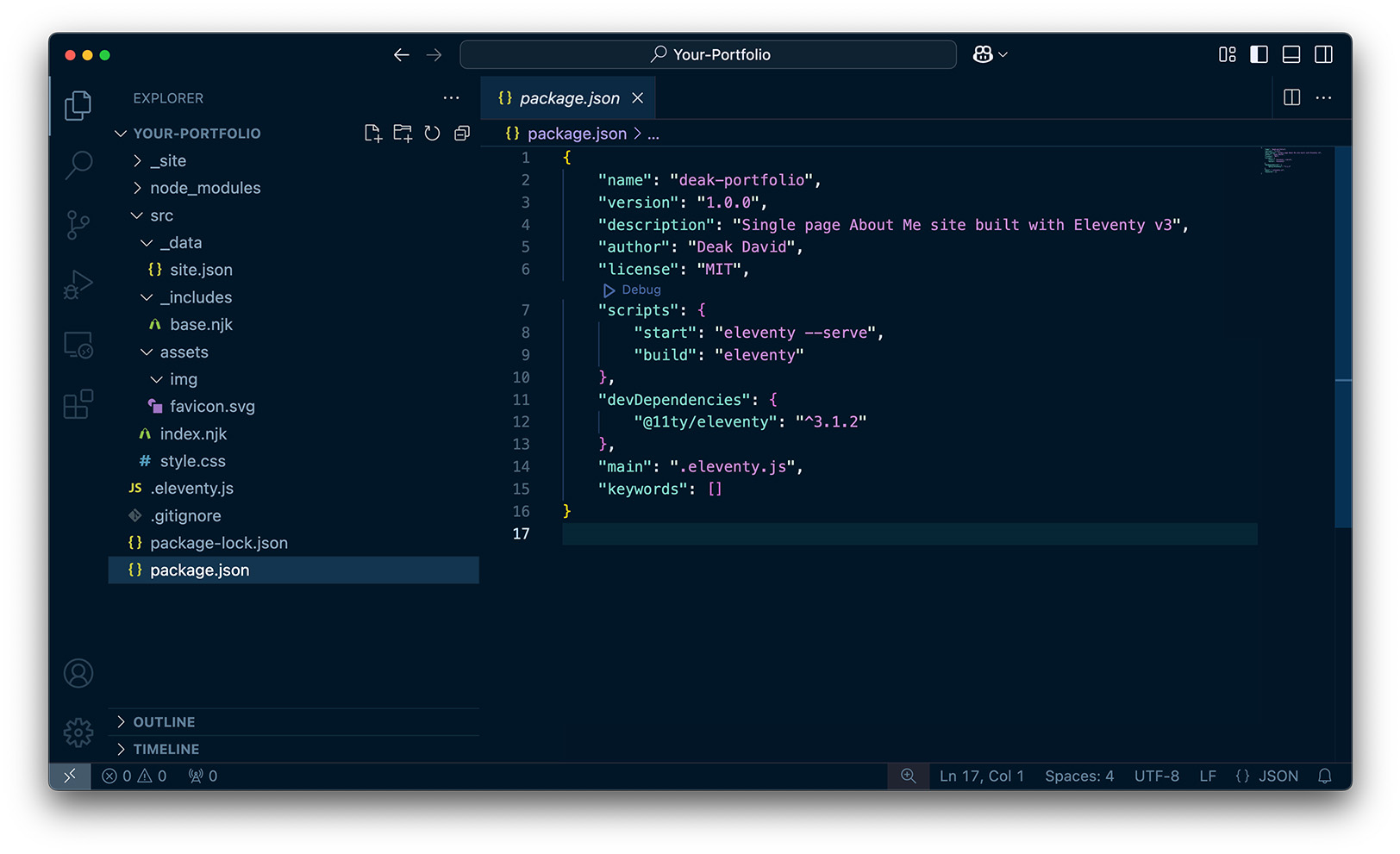Viewport: 1400px width, 854px height.
Task: Click the editor vertical scrollbar
Action: click(1343, 337)
